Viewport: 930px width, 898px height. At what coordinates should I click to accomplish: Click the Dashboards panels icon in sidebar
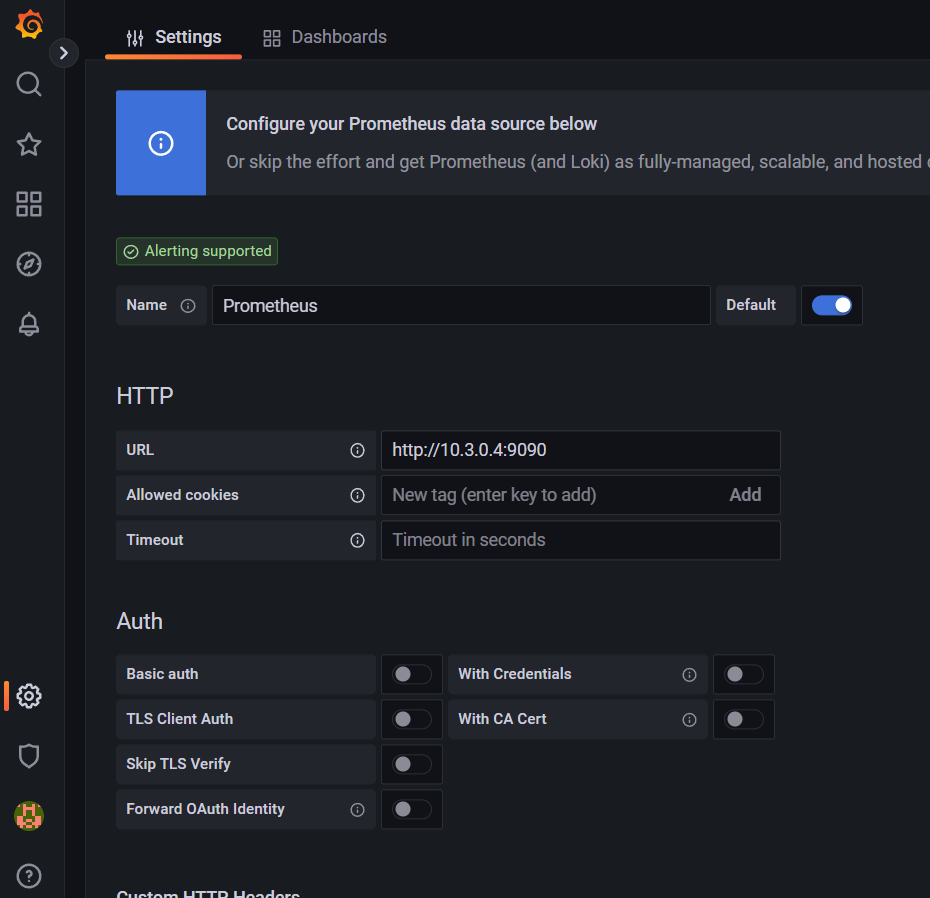point(29,204)
